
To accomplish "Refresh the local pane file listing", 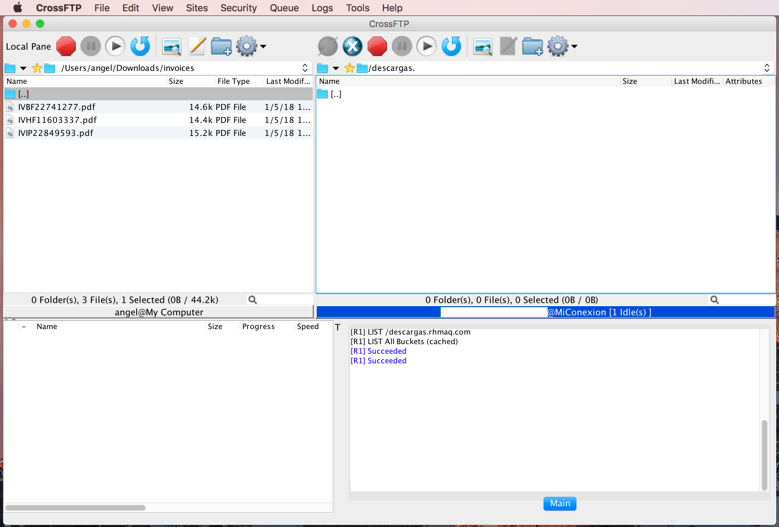I will (140, 46).
